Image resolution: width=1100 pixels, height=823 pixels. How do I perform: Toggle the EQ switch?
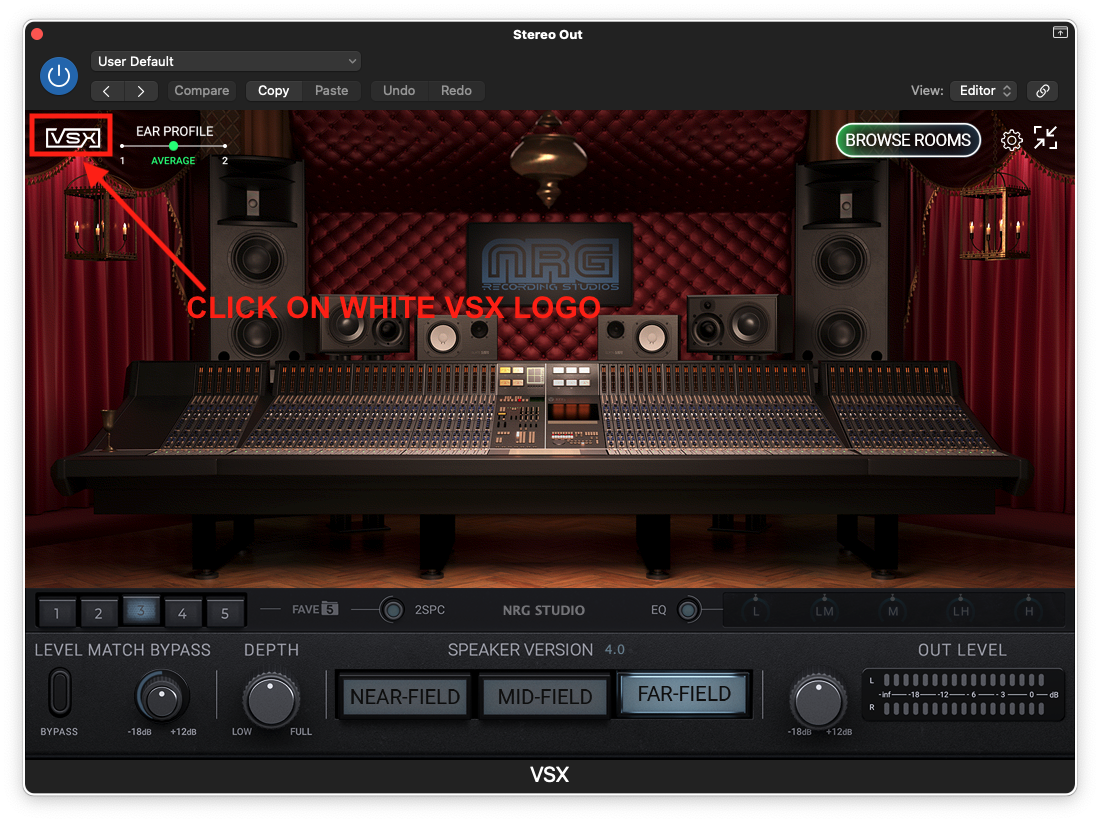pyautogui.click(x=688, y=610)
